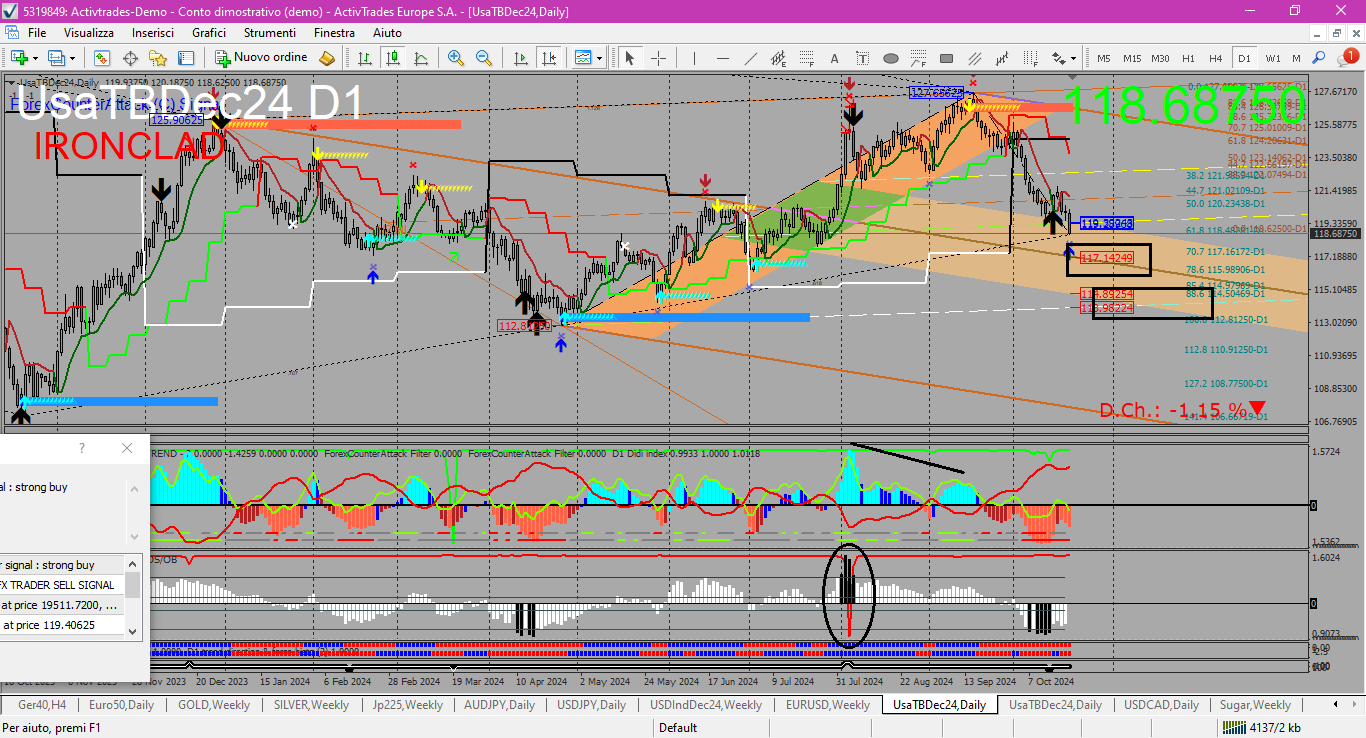Select the trendline tool

pyautogui.click(x=751, y=58)
